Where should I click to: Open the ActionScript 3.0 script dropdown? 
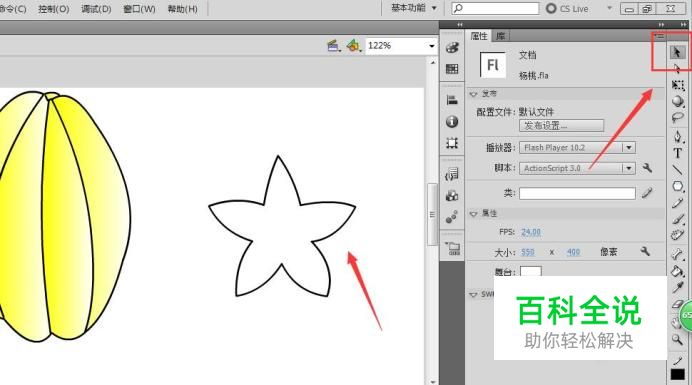pos(629,168)
